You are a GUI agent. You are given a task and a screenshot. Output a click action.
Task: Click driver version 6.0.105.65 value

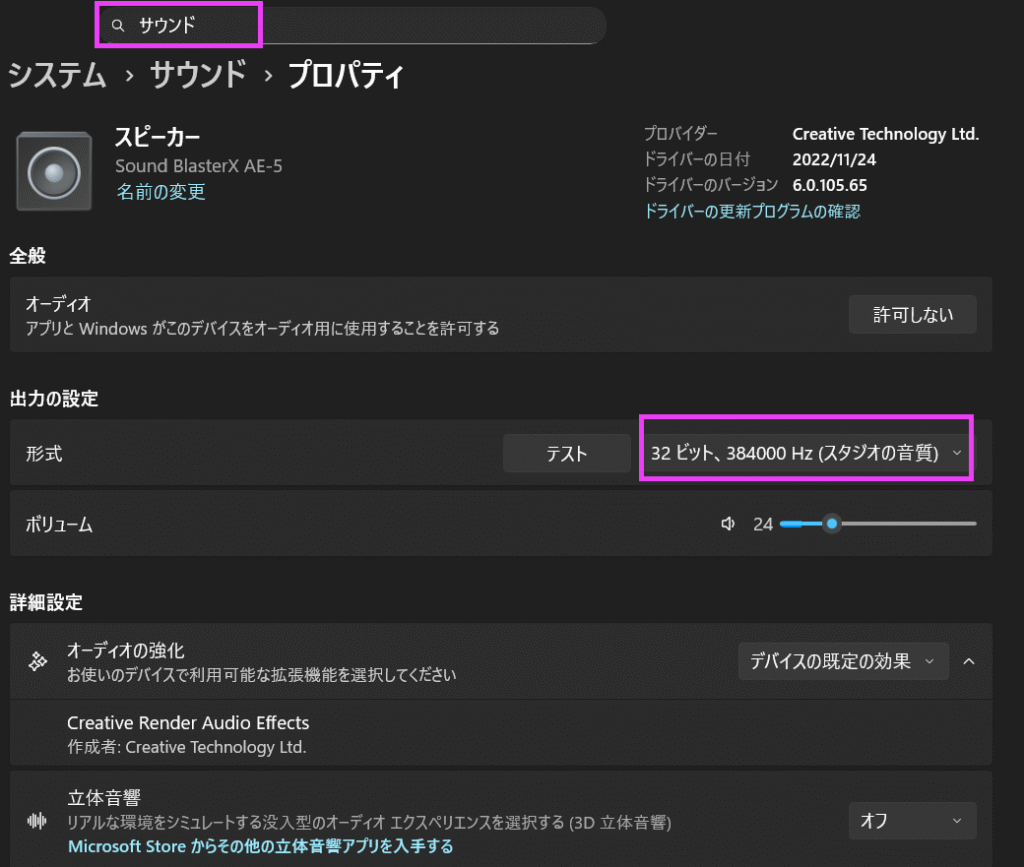tap(829, 185)
